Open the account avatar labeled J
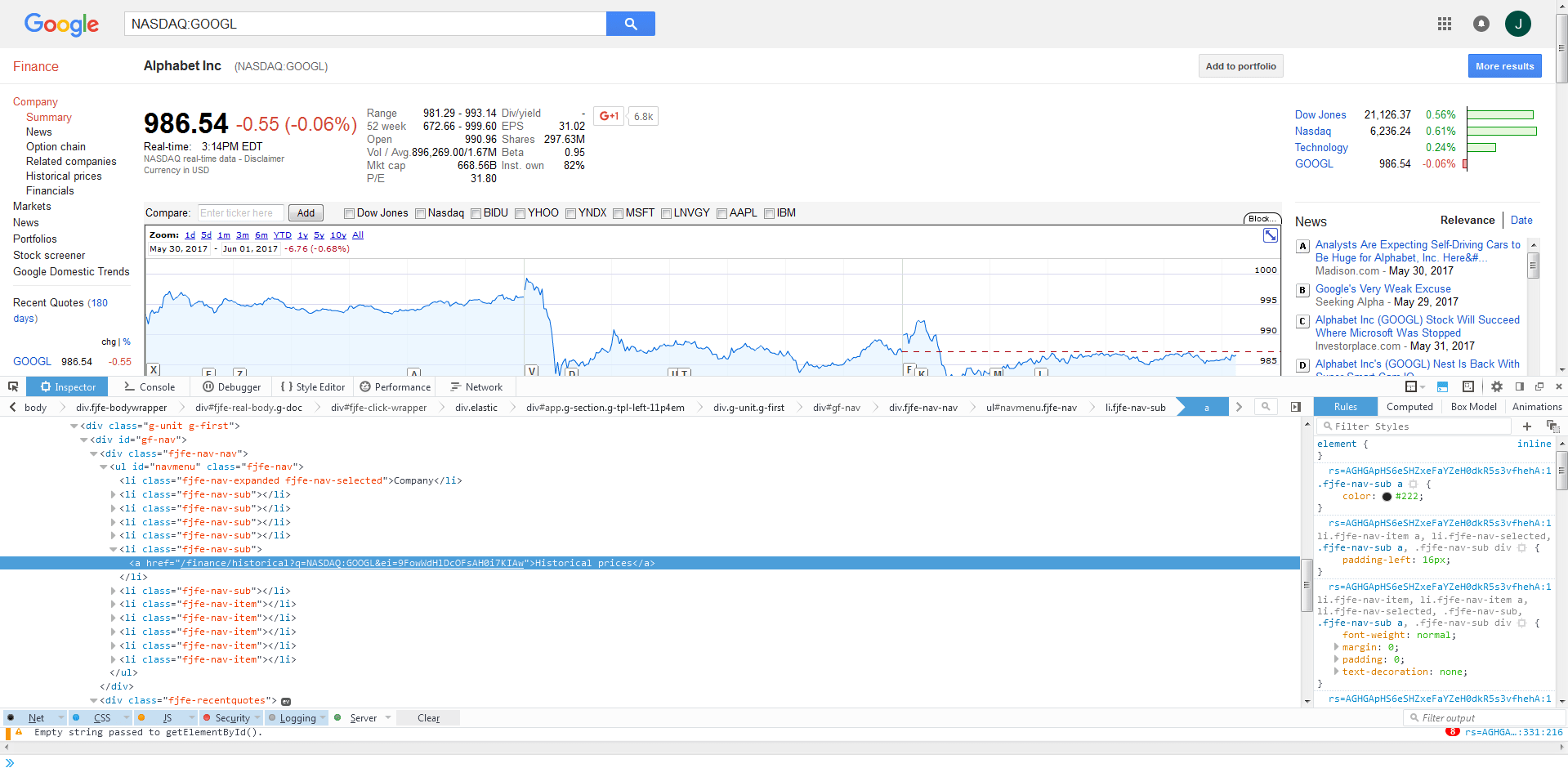The height and width of the screenshot is (768, 1568). (1518, 24)
